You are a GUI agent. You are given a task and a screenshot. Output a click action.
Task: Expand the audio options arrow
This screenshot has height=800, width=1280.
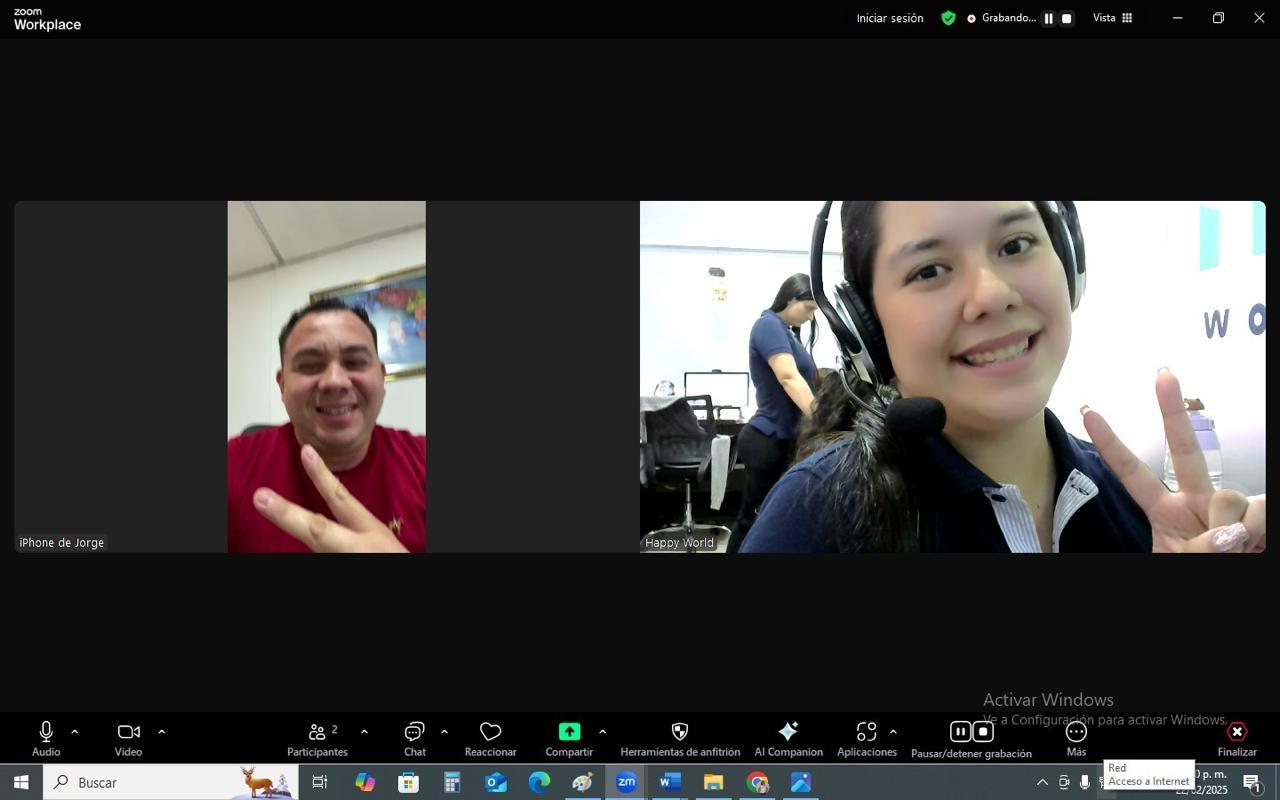tap(74, 732)
